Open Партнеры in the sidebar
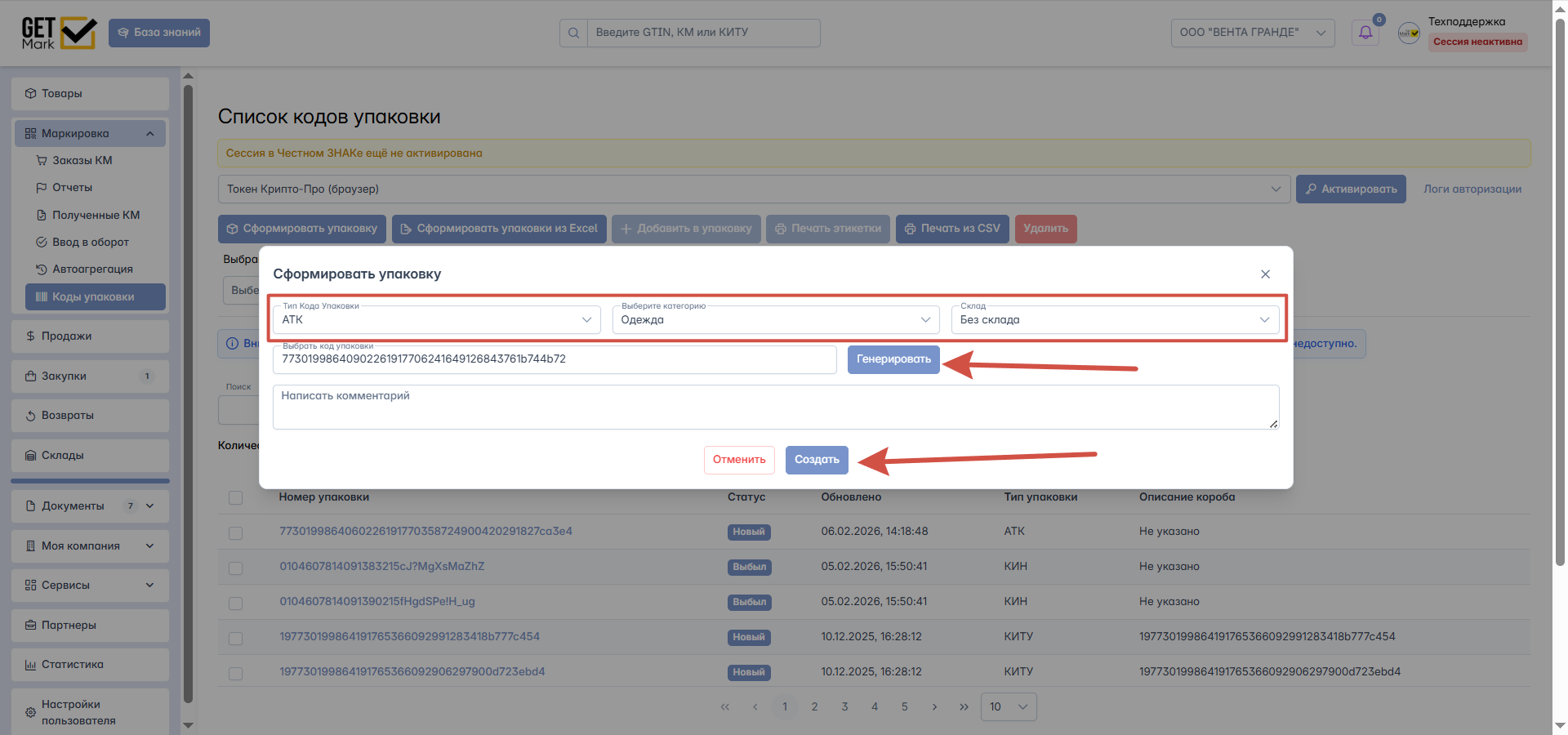 pos(90,626)
